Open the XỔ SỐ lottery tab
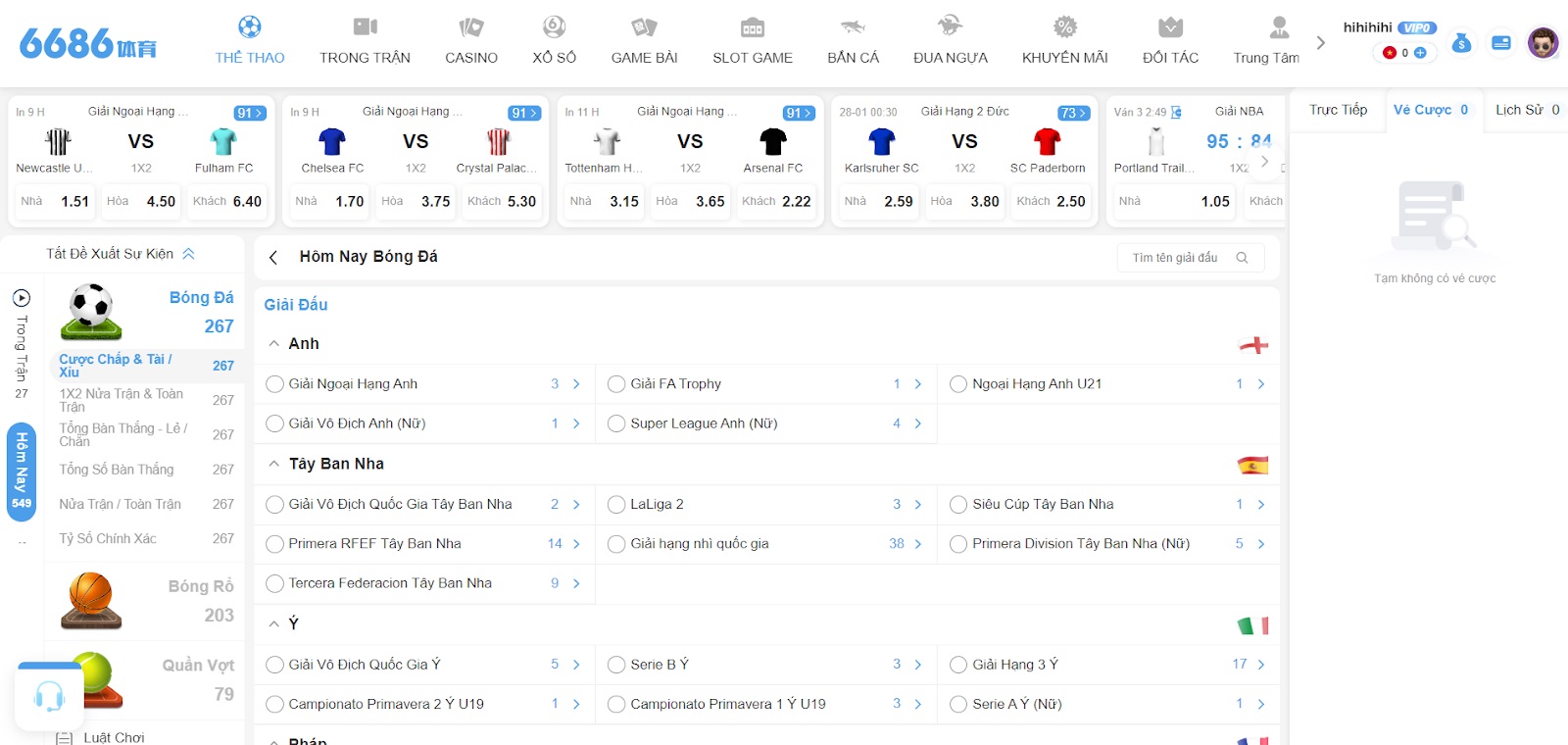The width and height of the screenshot is (1568, 745). (555, 41)
